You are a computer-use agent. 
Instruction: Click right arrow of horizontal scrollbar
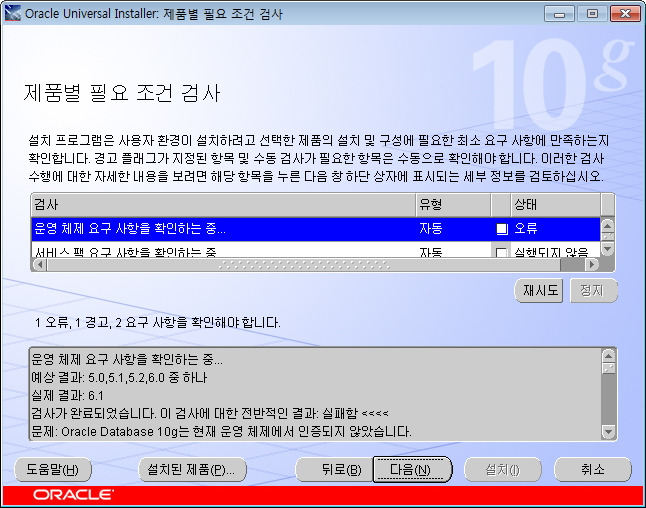pos(592,265)
